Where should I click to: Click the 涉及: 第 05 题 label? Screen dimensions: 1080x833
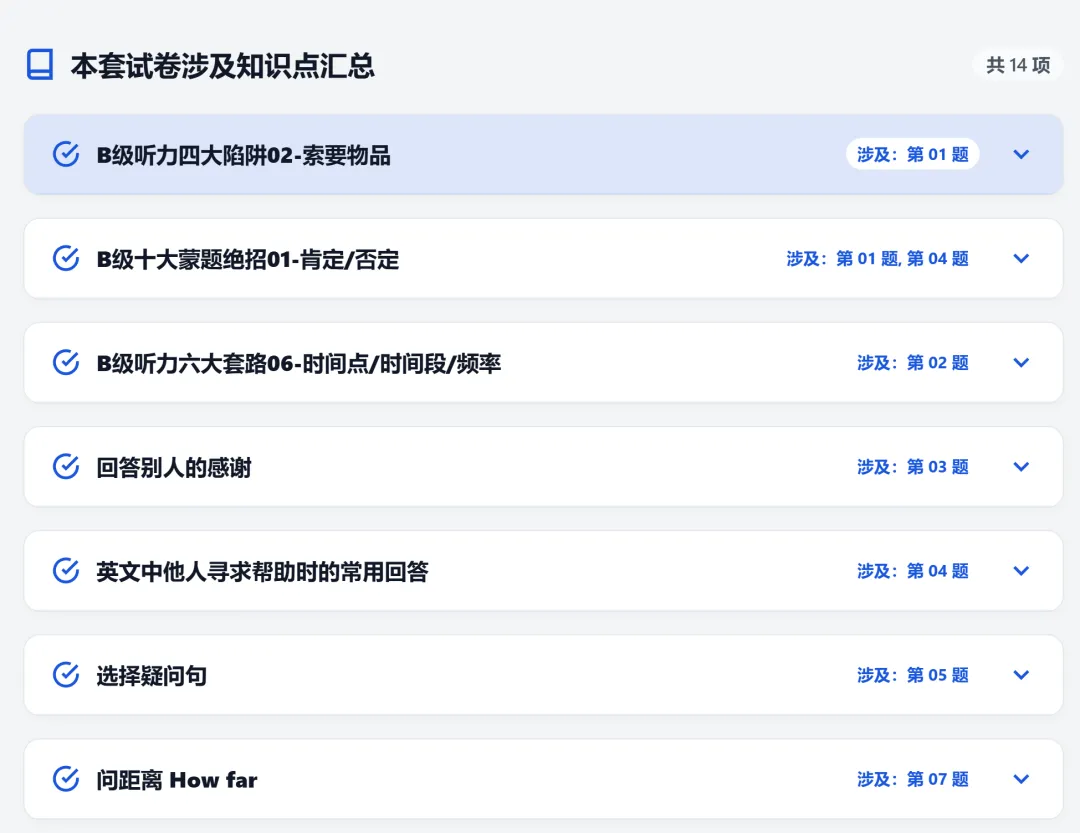tap(913, 675)
